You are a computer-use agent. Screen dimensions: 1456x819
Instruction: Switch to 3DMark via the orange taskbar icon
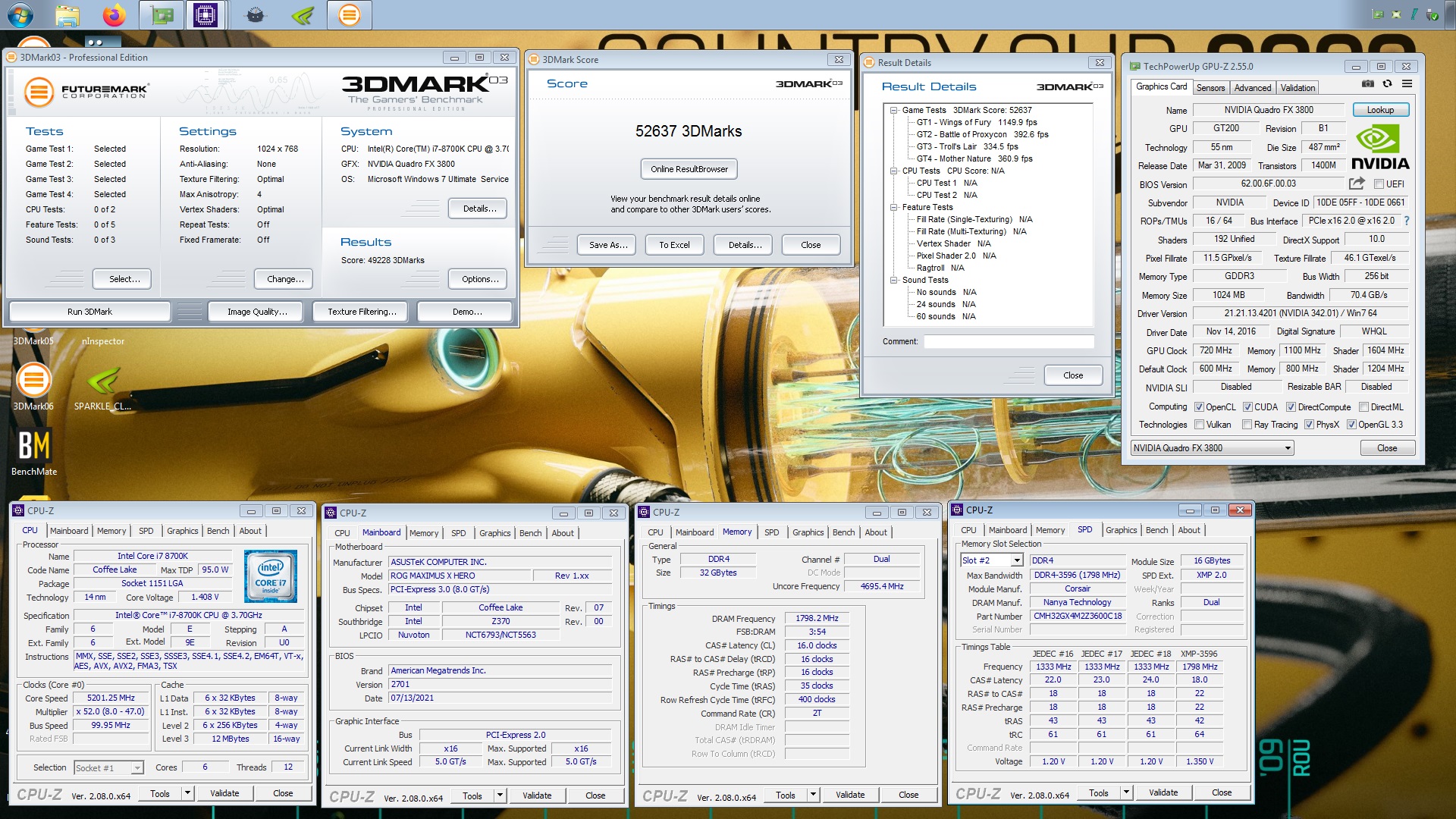point(349,14)
